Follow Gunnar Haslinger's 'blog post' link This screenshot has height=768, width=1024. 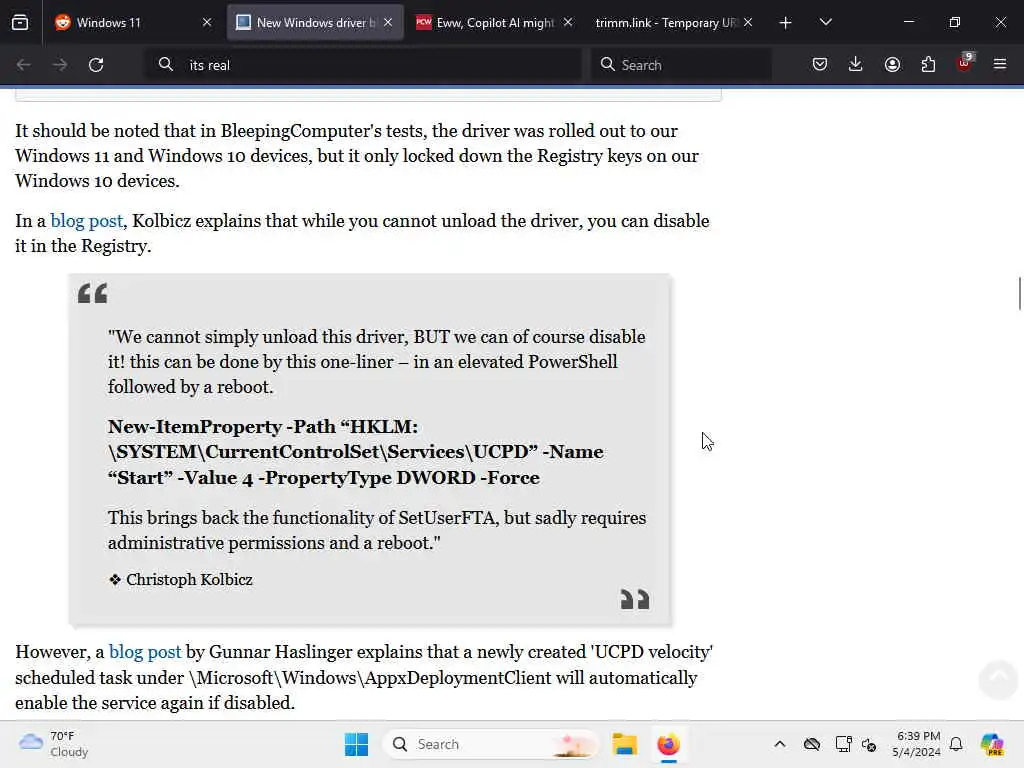[144, 652]
